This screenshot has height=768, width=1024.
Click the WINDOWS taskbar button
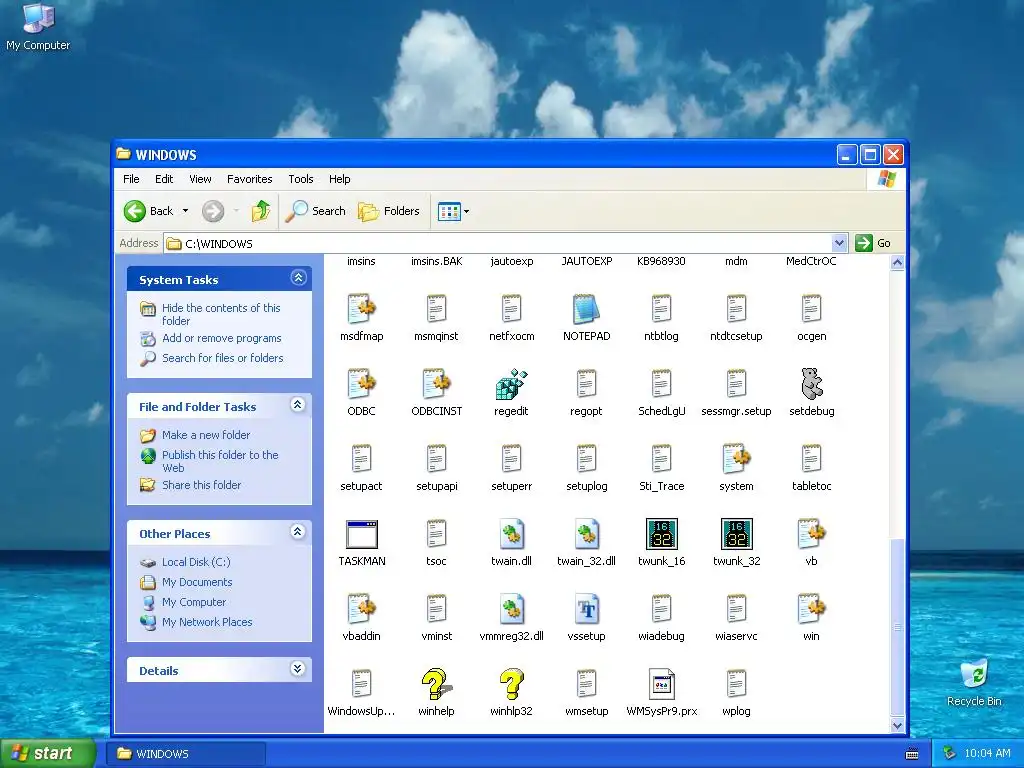point(186,754)
